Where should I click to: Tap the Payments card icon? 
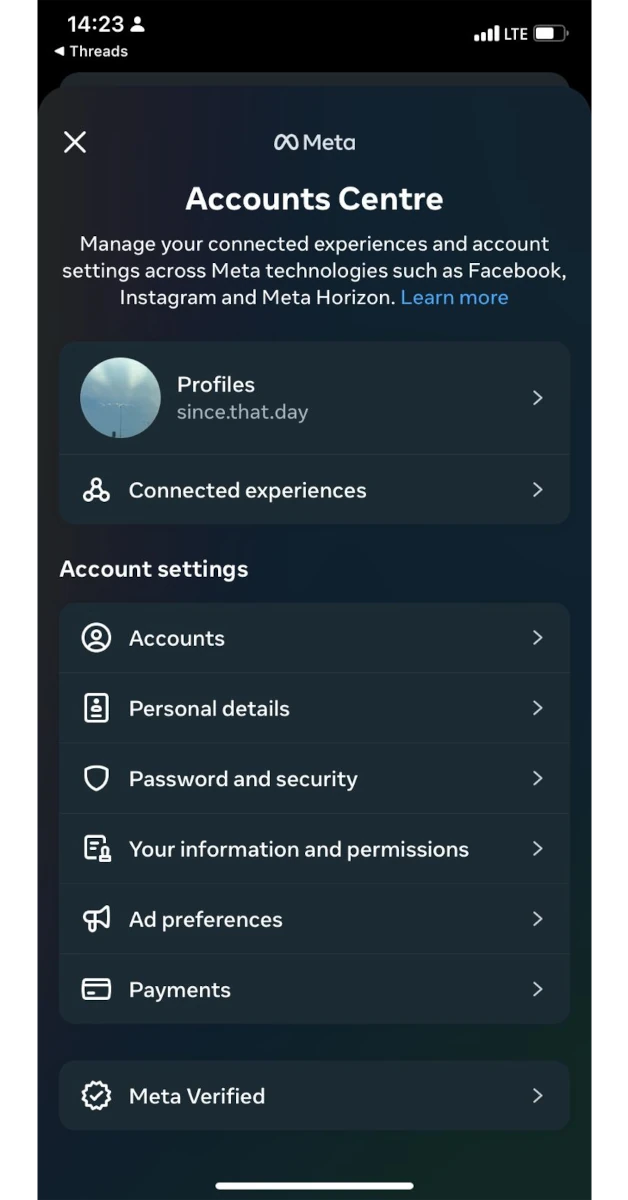pos(96,990)
